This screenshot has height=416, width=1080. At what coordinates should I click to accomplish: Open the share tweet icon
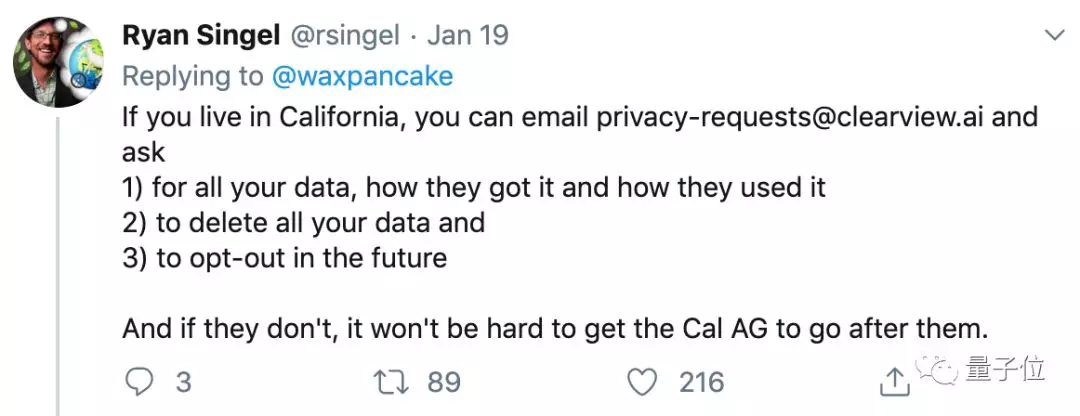pos(895,381)
